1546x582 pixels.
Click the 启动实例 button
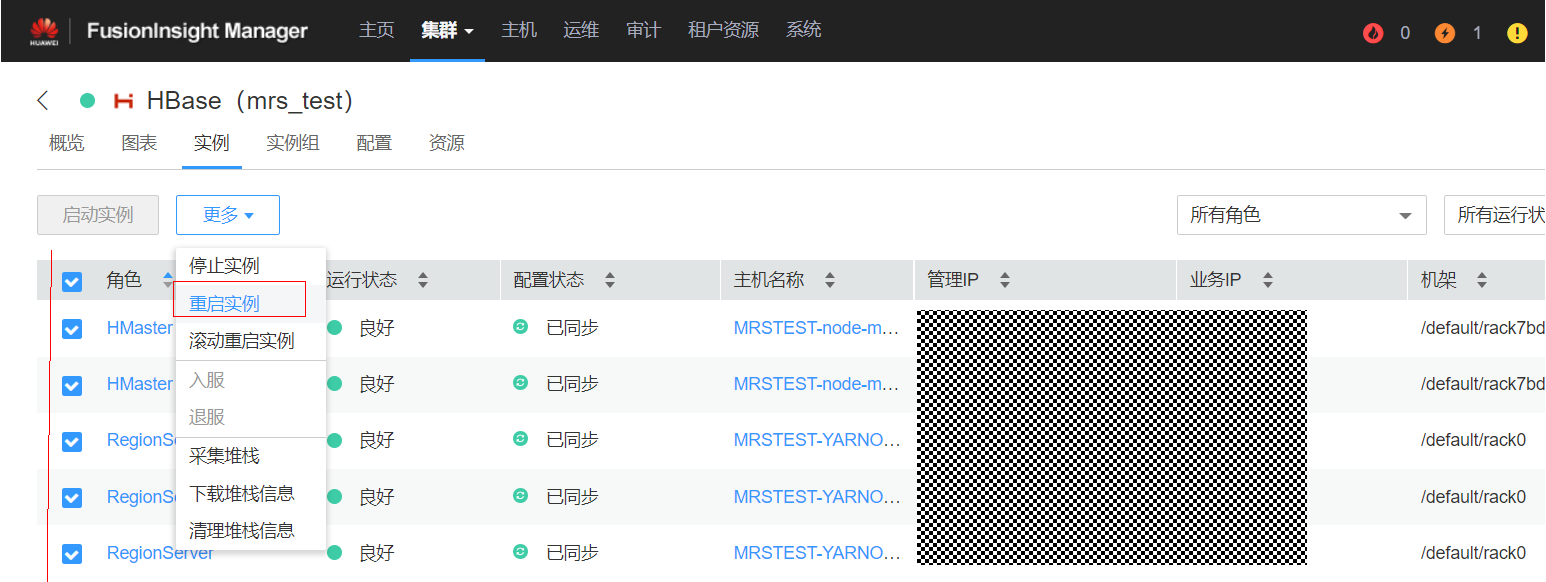coord(98,215)
